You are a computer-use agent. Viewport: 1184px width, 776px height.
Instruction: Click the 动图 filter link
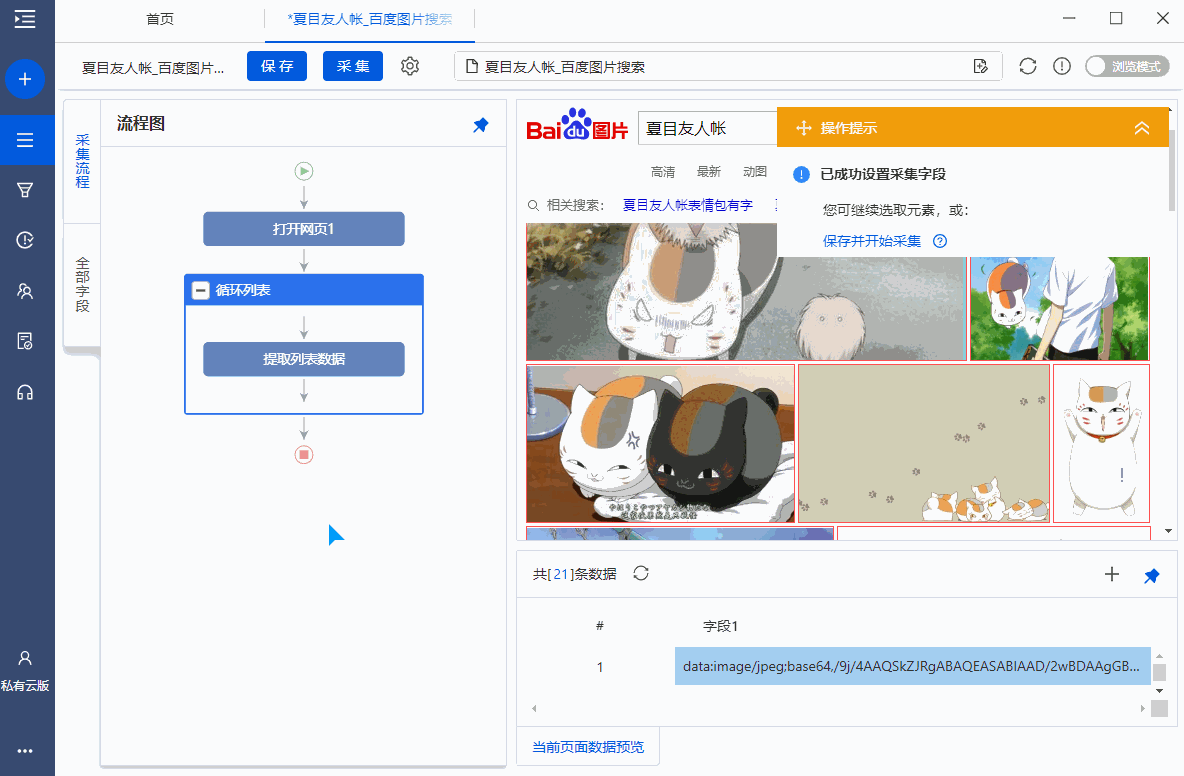tap(755, 171)
